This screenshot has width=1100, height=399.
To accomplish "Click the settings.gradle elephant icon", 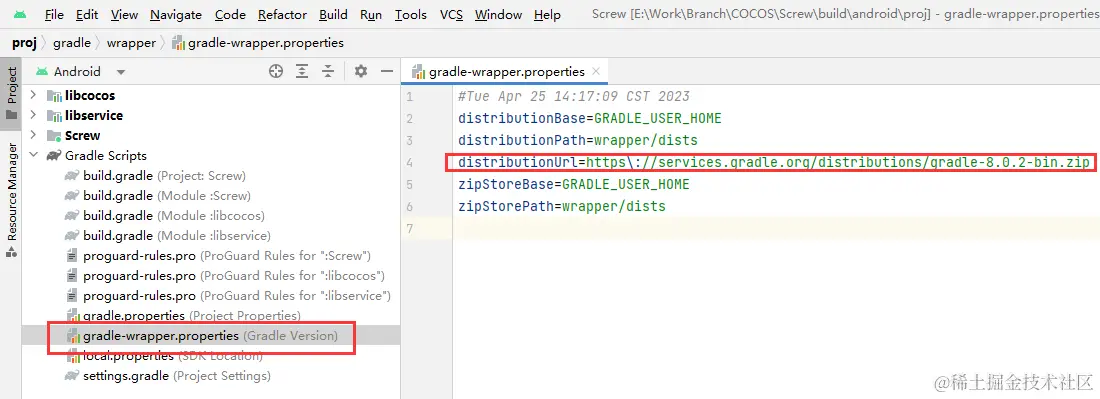I will 72,376.
